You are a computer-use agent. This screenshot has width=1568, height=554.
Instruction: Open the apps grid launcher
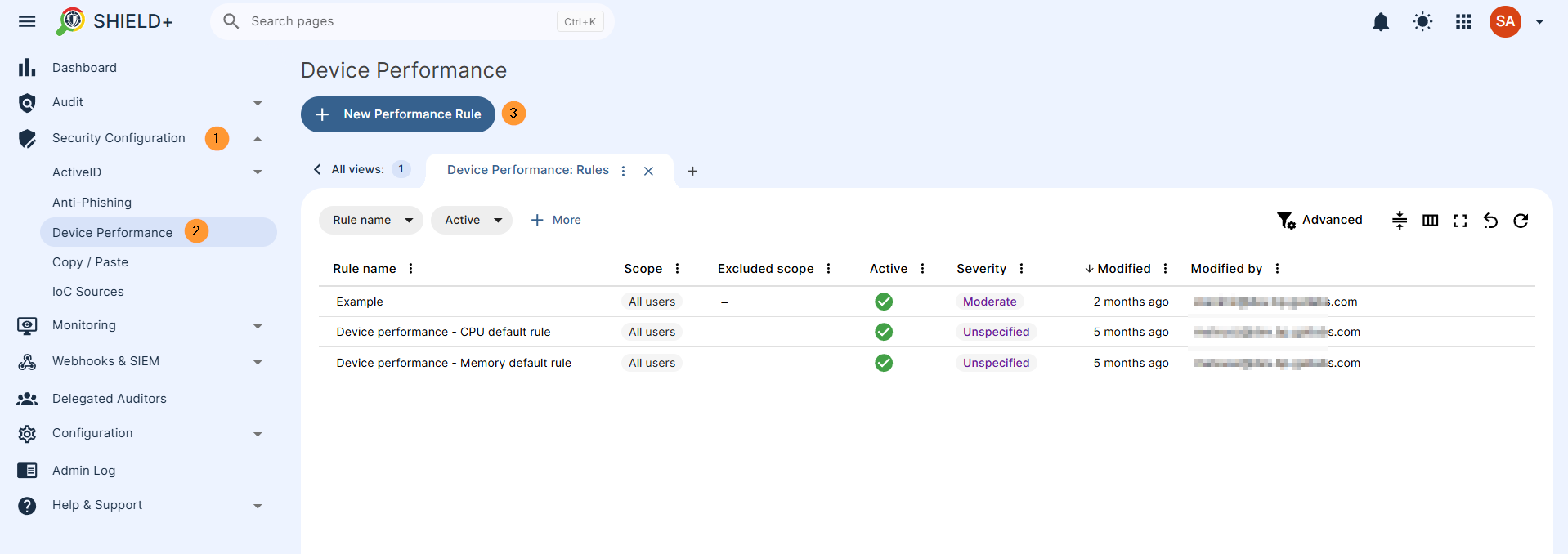[1463, 22]
